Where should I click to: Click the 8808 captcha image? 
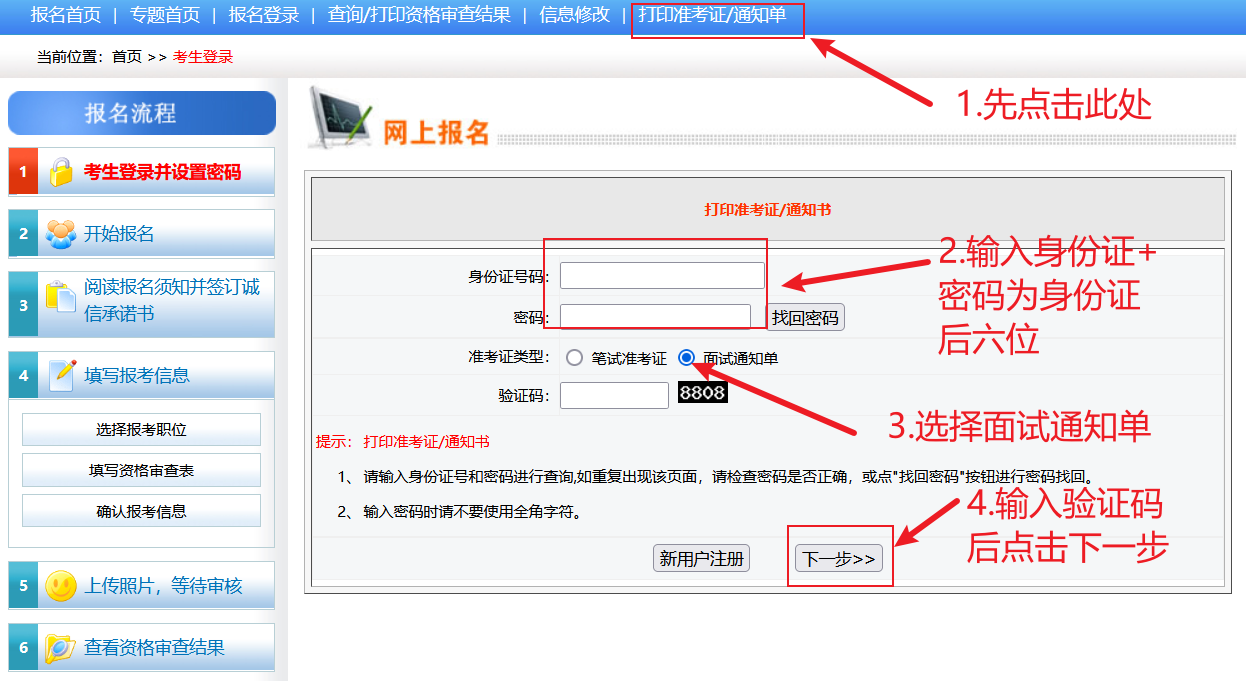703,393
